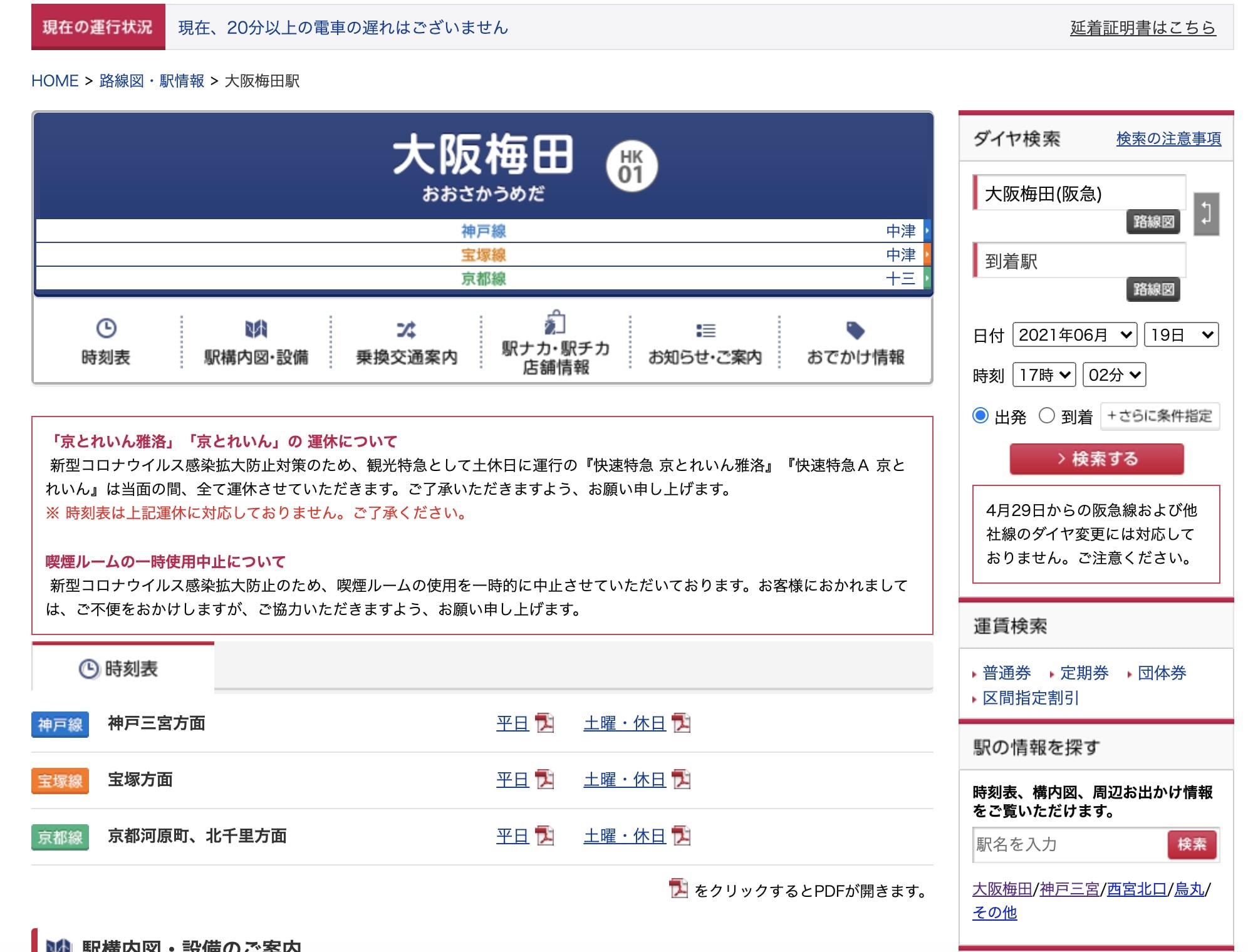This screenshot has height=952, width=1248.
Task: Click the green 京都線 line badge
Action: [x=60, y=837]
